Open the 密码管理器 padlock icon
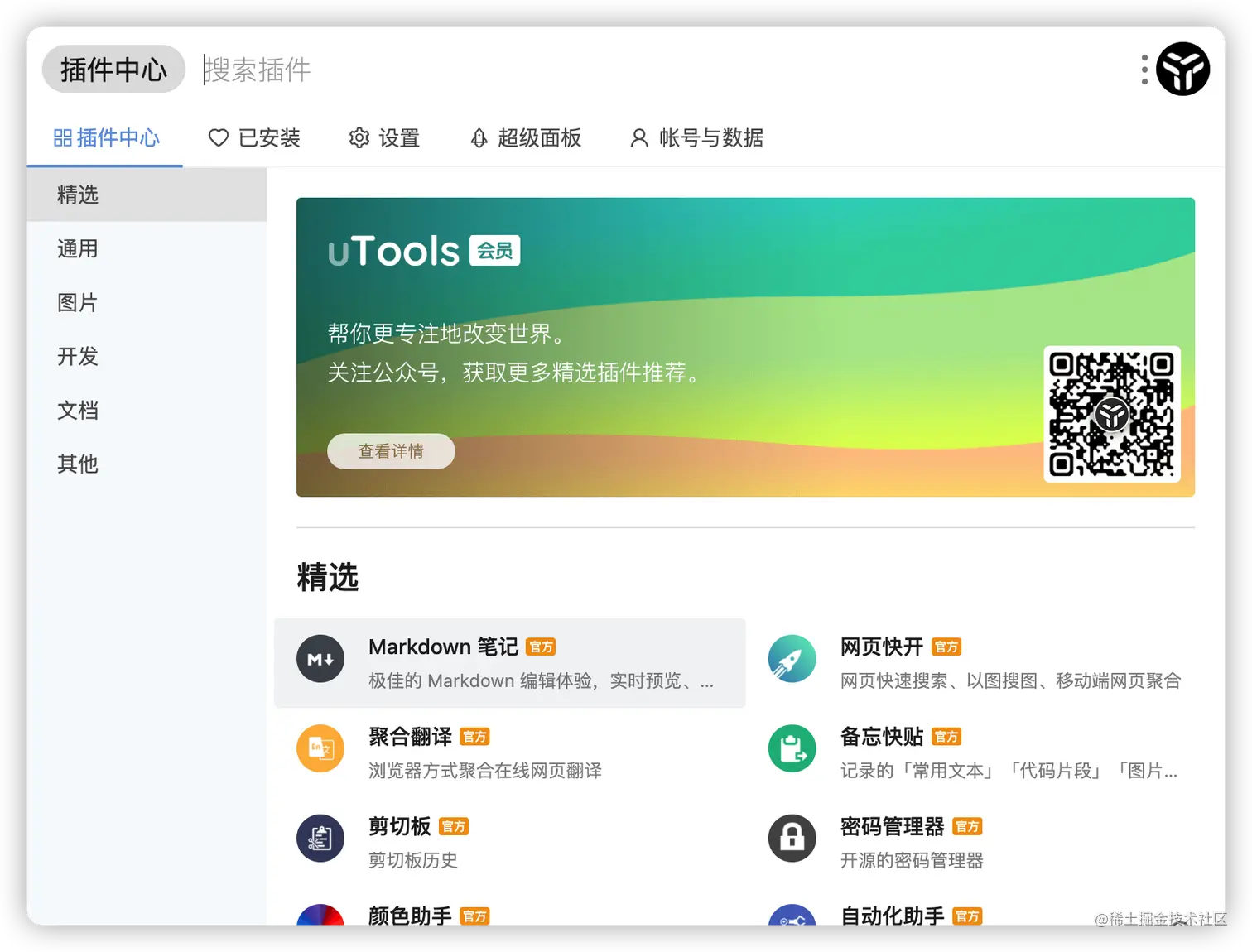The width and height of the screenshot is (1252, 952). point(792,838)
